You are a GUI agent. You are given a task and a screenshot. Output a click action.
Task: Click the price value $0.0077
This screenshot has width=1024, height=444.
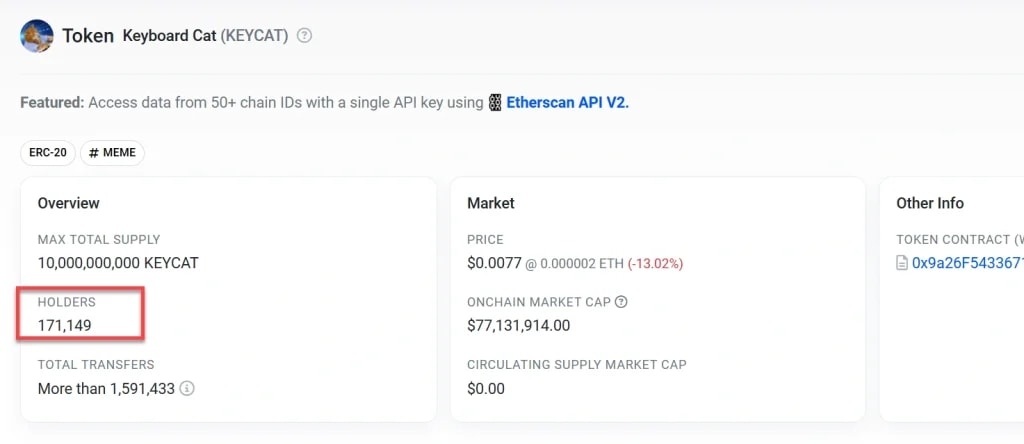tap(493, 263)
